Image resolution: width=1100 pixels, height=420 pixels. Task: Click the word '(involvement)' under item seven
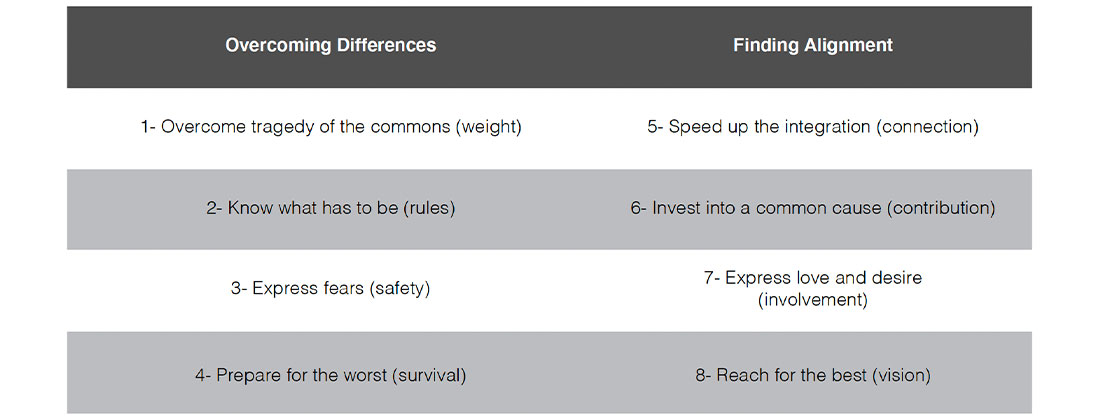tap(812, 300)
